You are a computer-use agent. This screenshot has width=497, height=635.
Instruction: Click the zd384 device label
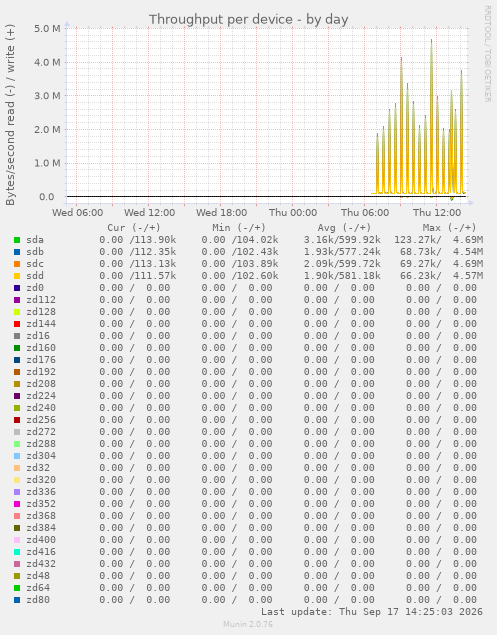coord(41,528)
